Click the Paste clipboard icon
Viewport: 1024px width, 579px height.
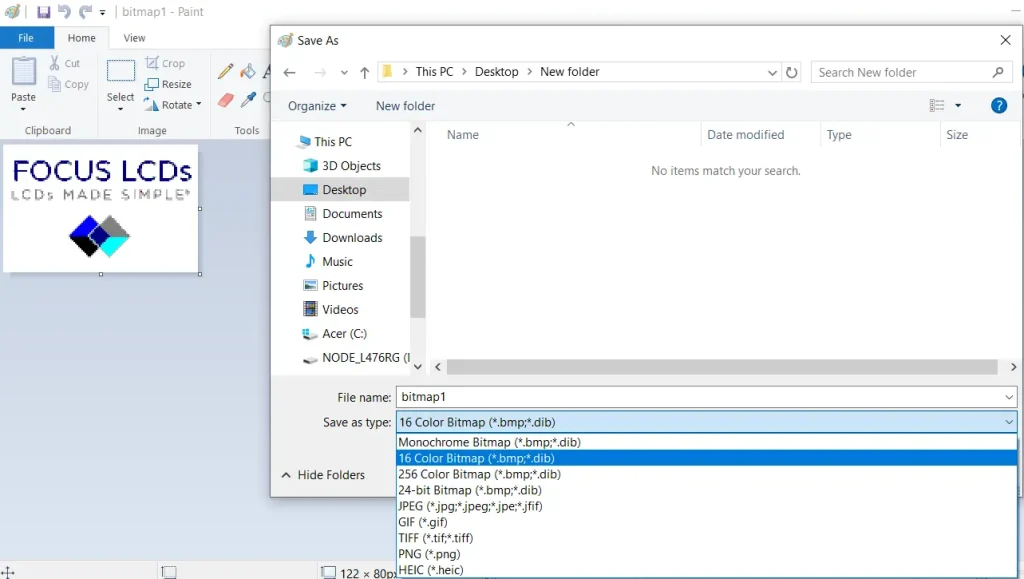pyautogui.click(x=23, y=73)
